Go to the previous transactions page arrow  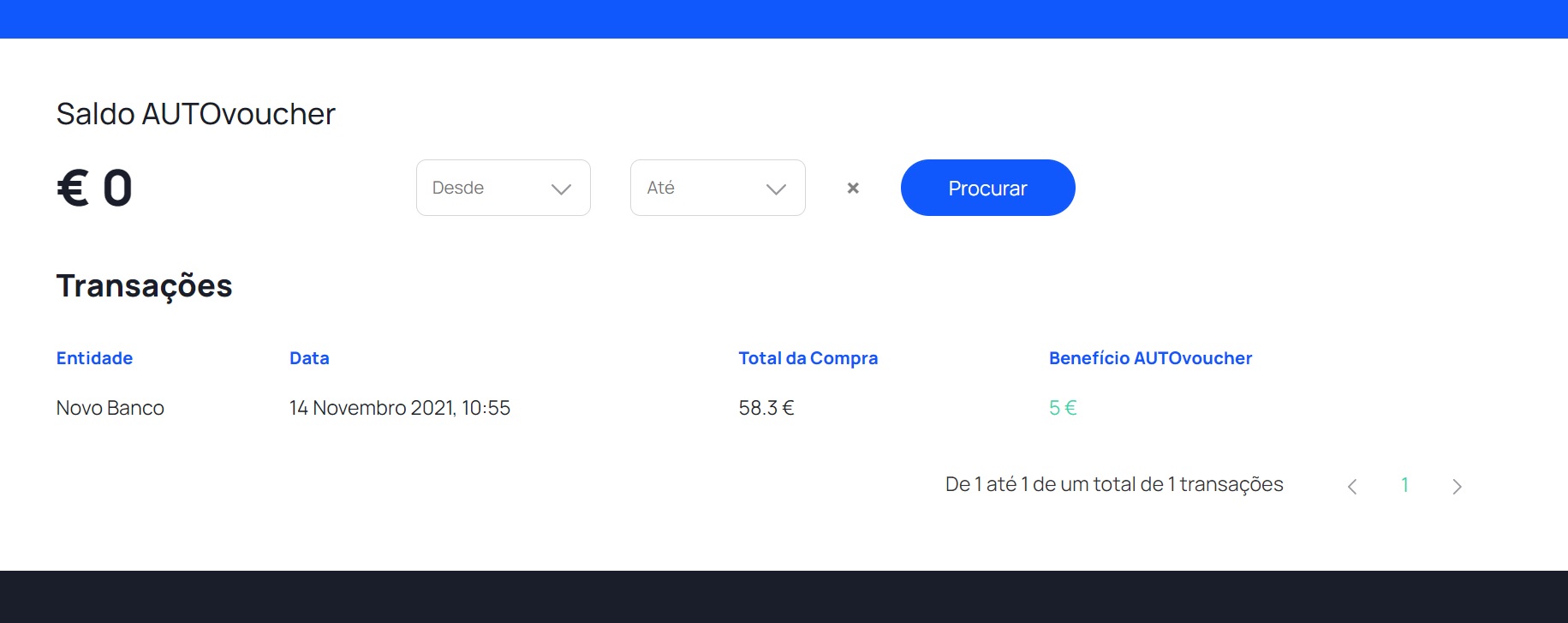(1352, 486)
